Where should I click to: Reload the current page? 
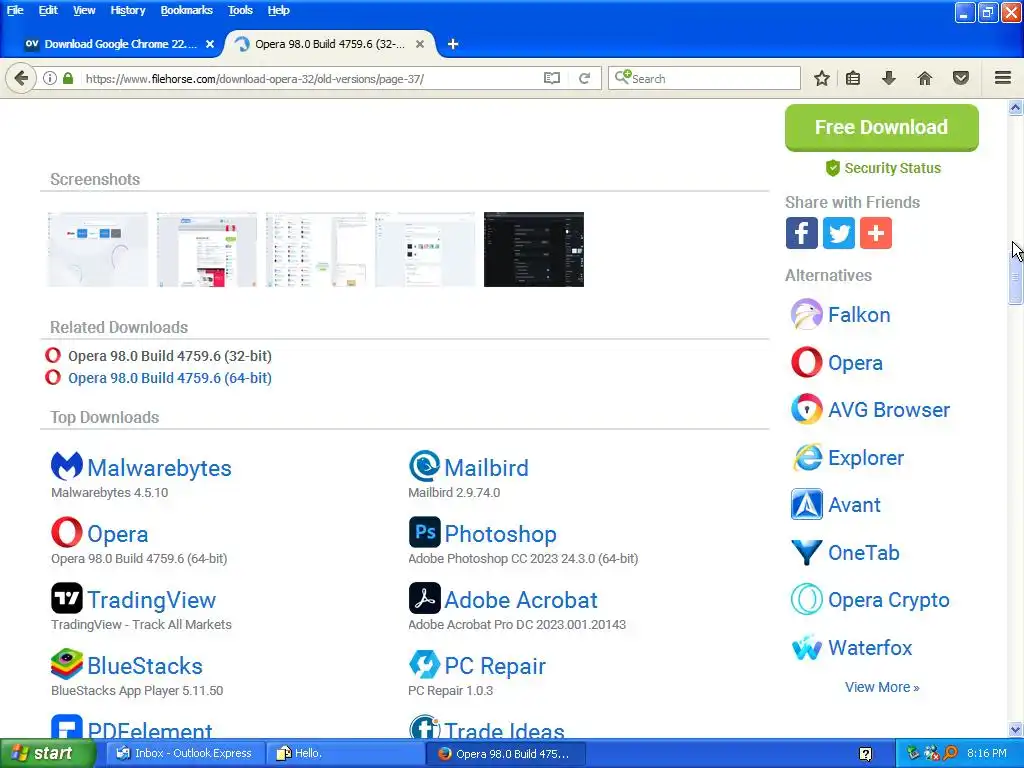click(584, 78)
